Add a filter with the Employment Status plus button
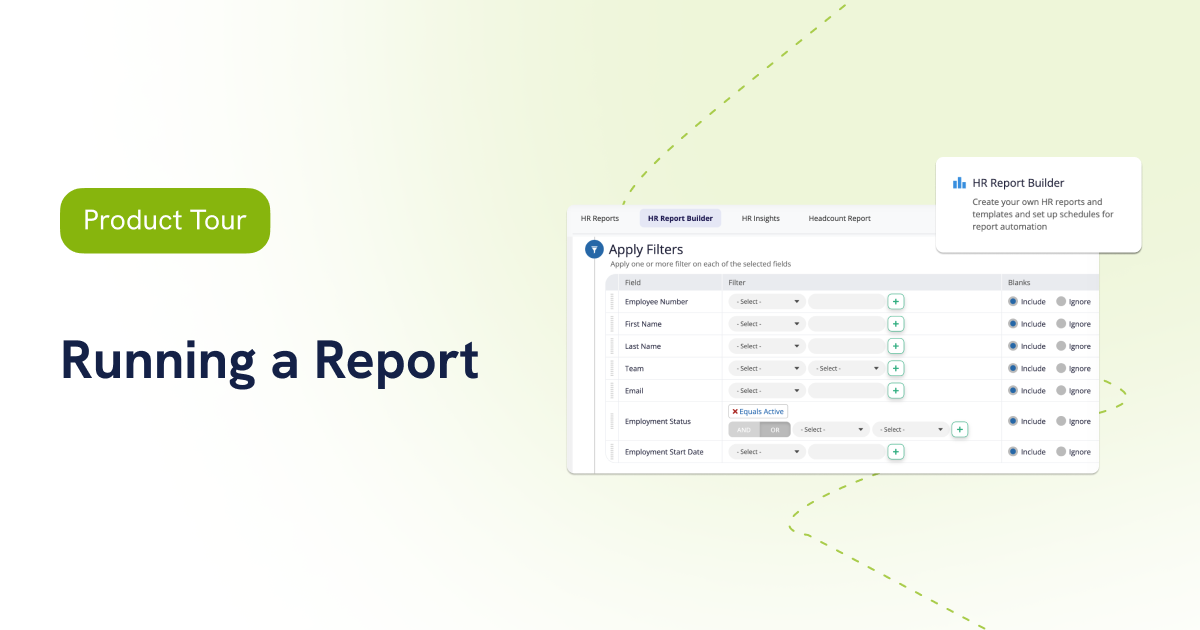 pyautogui.click(x=960, y=429)
